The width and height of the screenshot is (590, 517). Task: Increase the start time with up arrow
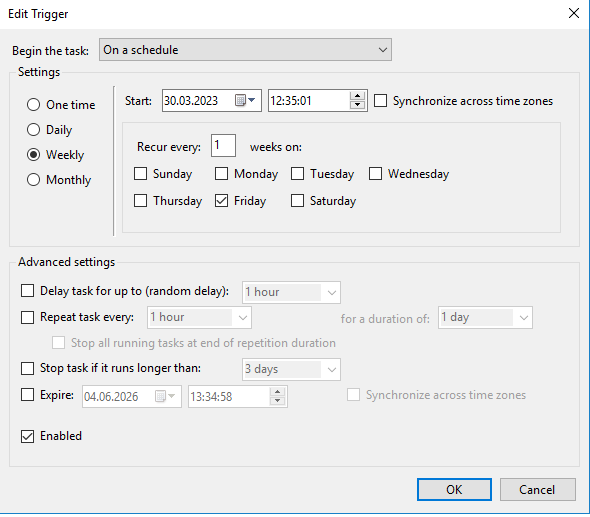(357, 96)
